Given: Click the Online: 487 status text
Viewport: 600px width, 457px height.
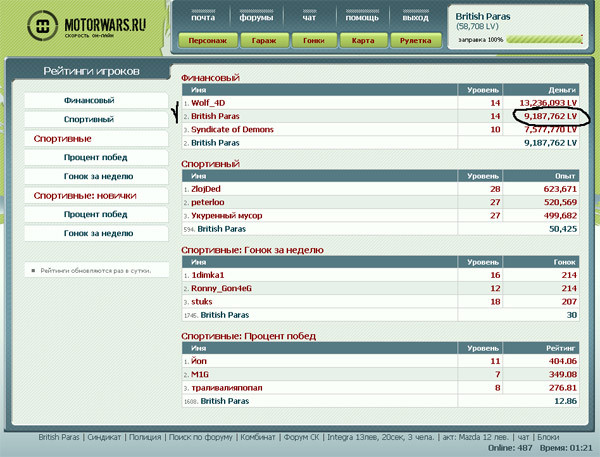Looking at the screenshot, I should point(510,448).
